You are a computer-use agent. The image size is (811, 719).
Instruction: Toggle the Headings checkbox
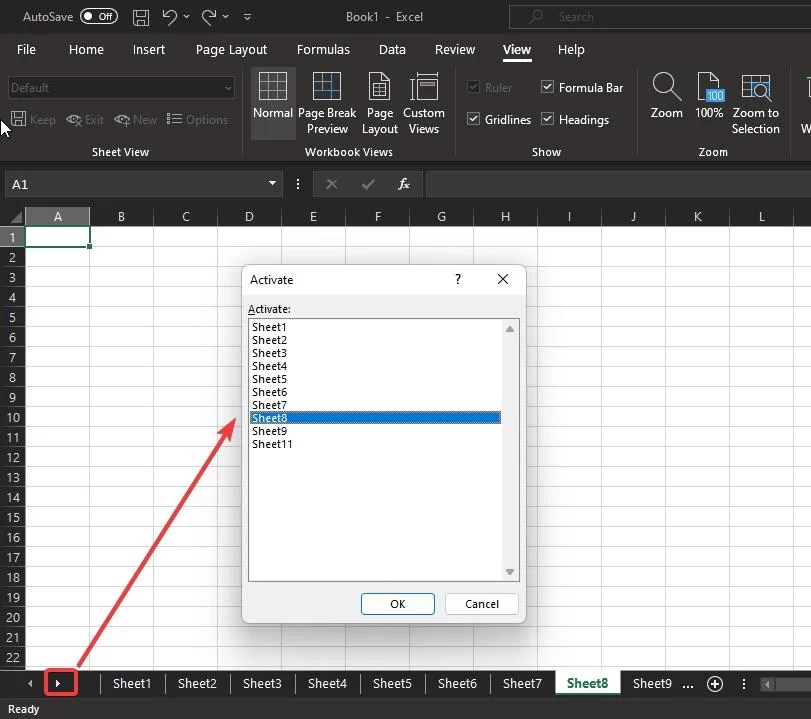[x=547, y=119]
